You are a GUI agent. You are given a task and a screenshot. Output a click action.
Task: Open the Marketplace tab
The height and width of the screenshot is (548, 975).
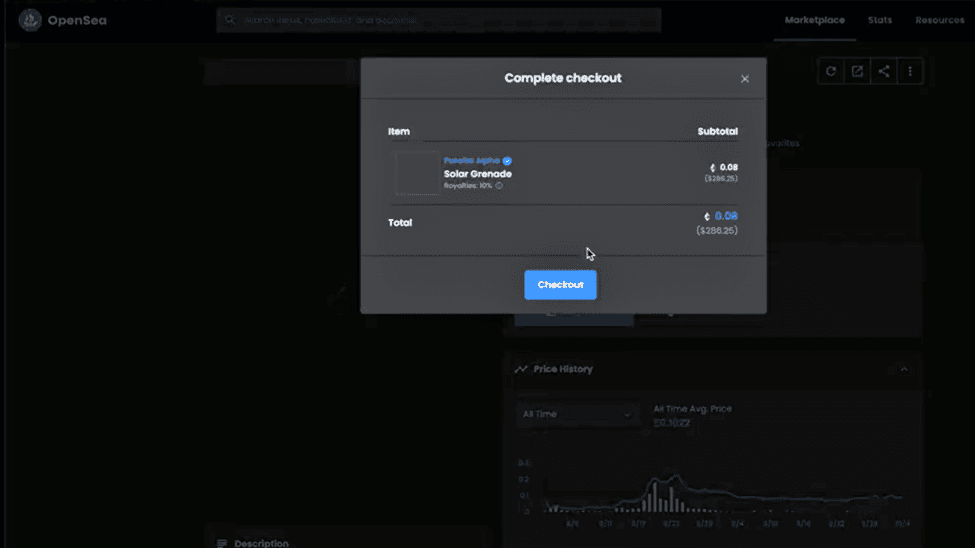click(815, 20)
